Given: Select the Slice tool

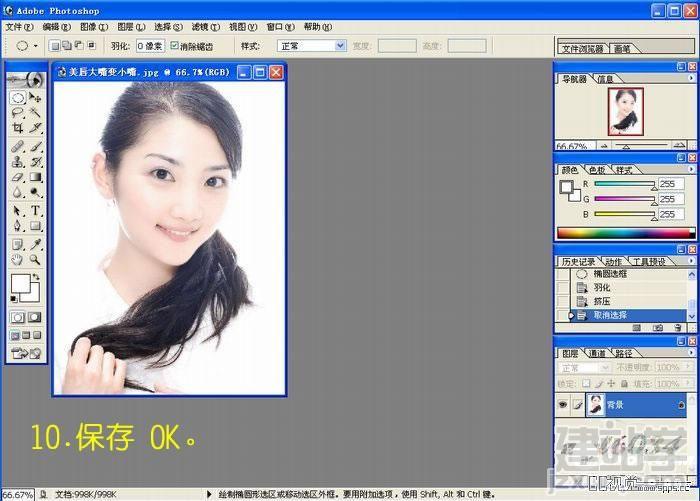Looking at the screenshot, I should point(35,128).
